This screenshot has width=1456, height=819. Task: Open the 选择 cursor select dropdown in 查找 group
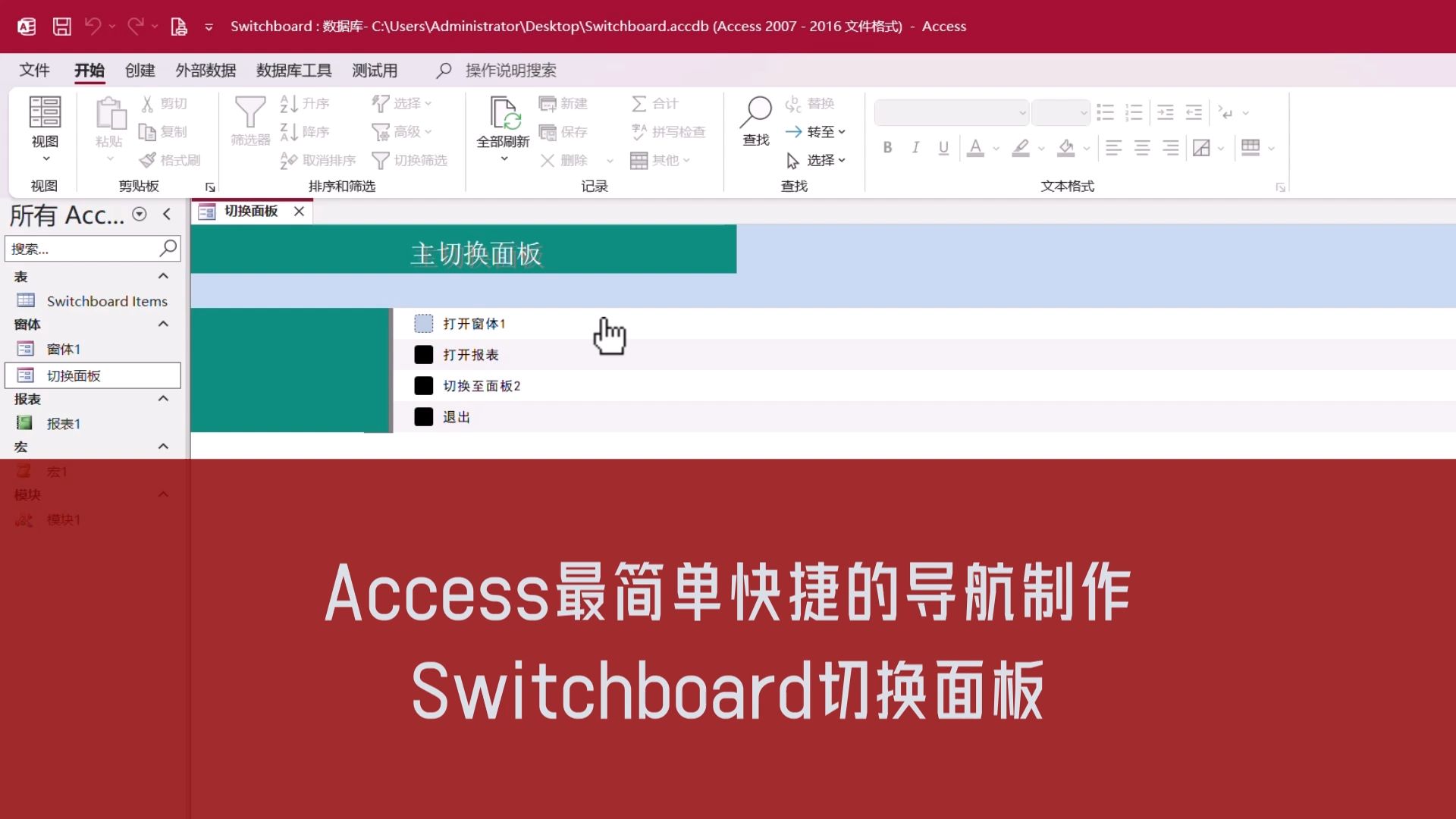[815, 160]
